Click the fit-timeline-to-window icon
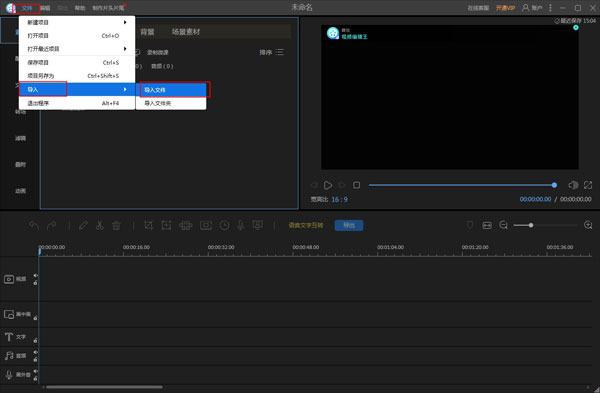 pos(487,225)
